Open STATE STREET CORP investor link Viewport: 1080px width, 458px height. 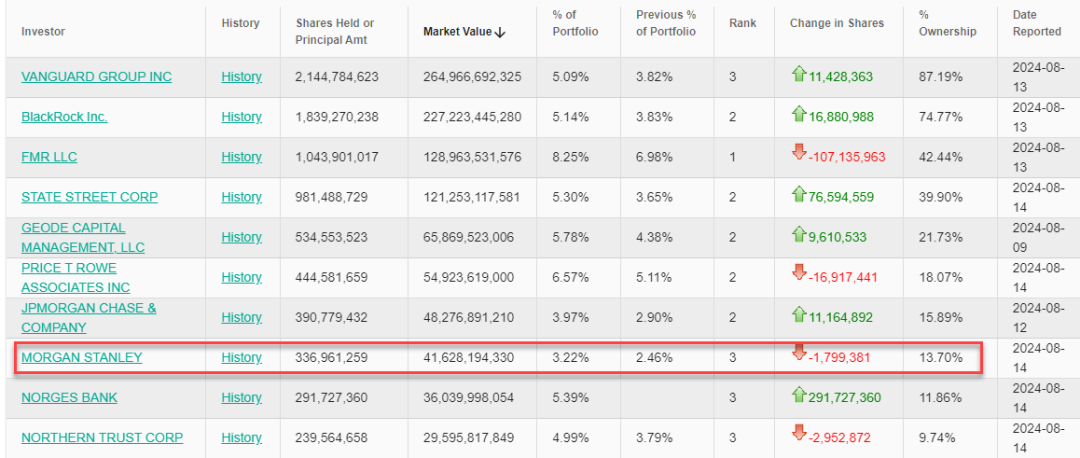(90, 197)
